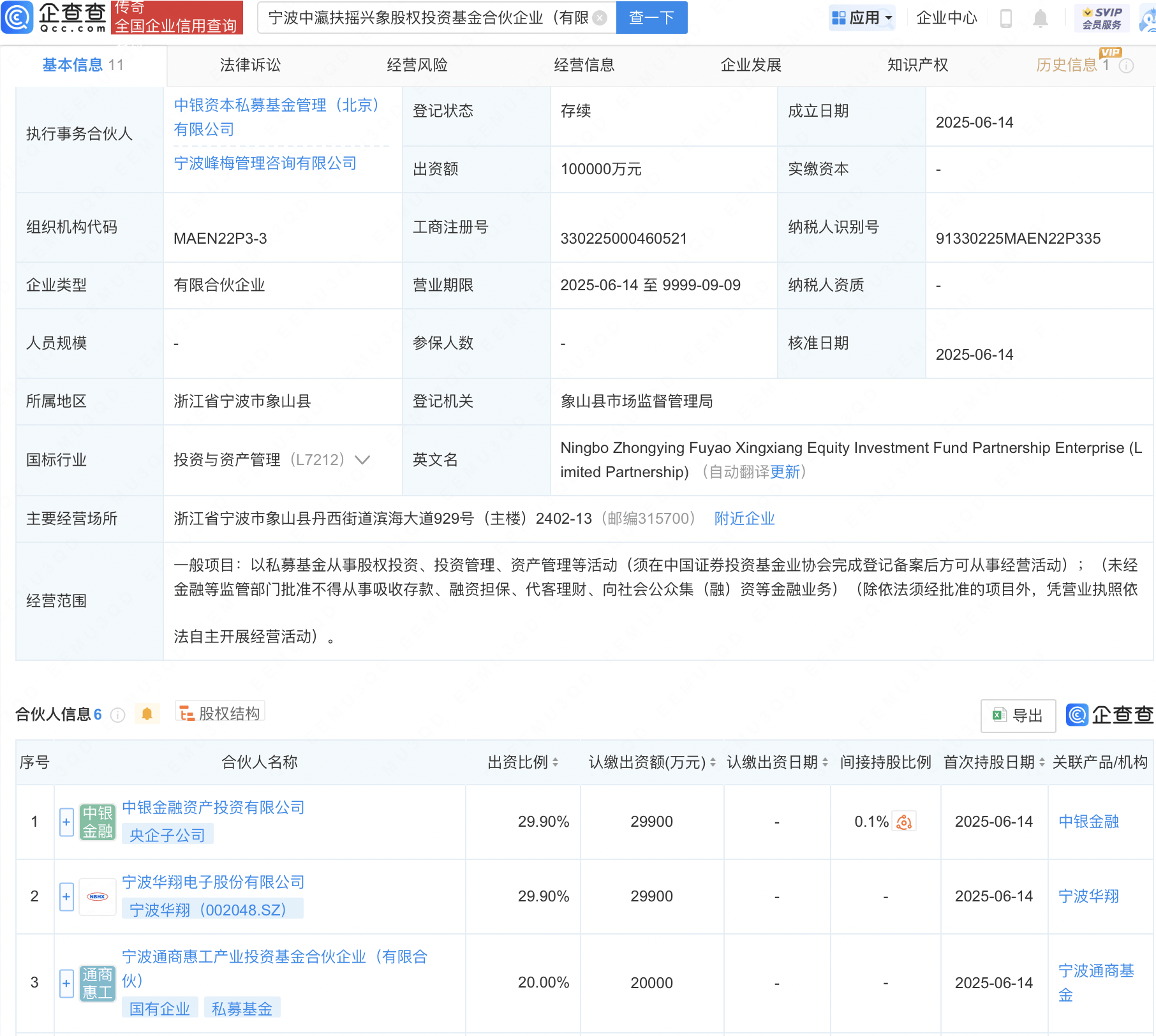The width and height of the screenshot is (1156, 1036).
Task: Expand row 1 中银金融资产投资 plus button
Action: 66,822
